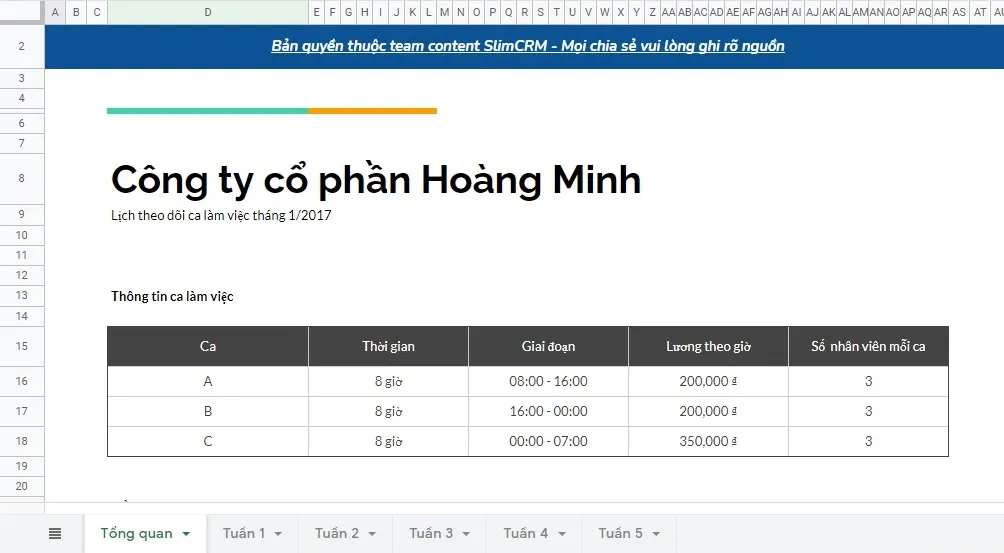Viewport: 1004px width, 553px height.
Task: Select row 20 header
Action: tap(22, 486)
